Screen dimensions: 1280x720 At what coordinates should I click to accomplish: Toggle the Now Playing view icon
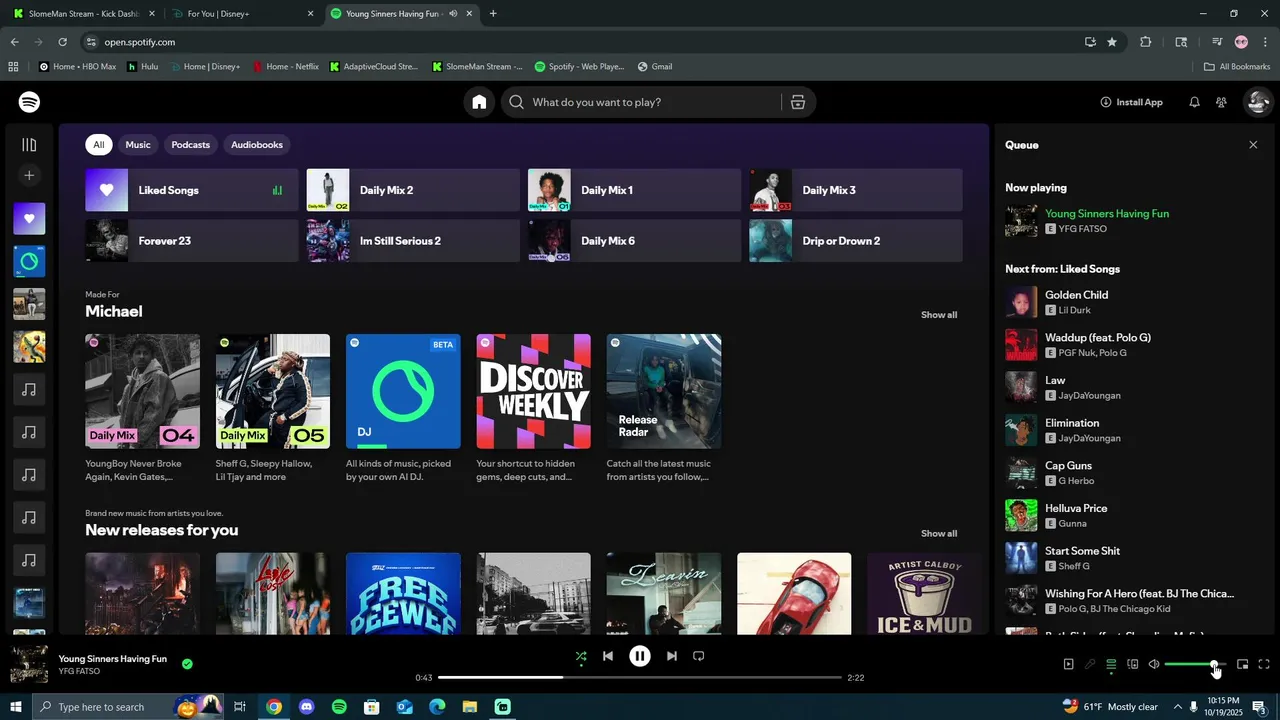[1068, 664]
